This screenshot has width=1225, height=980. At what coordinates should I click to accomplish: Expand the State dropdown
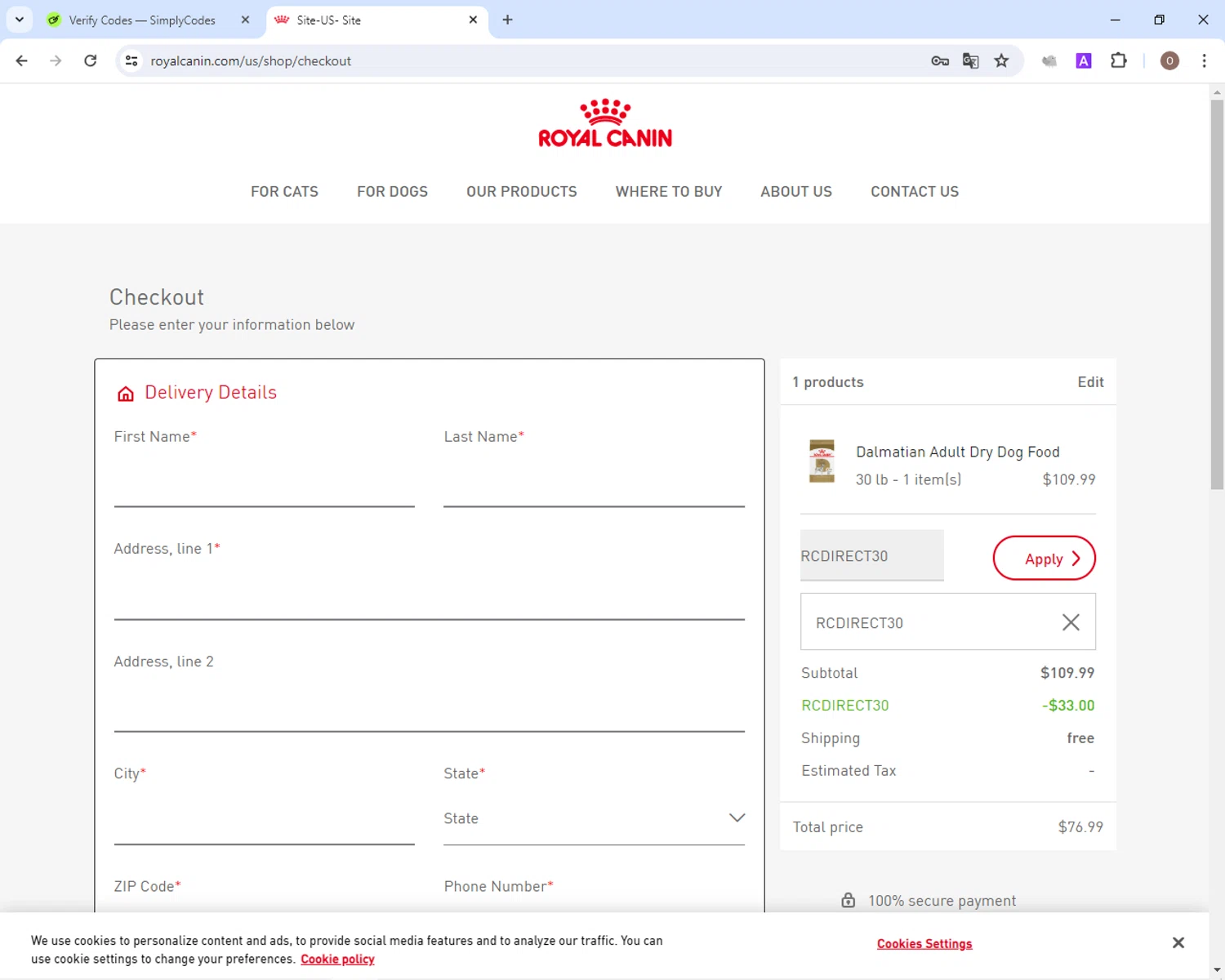(x=594, y=819)
